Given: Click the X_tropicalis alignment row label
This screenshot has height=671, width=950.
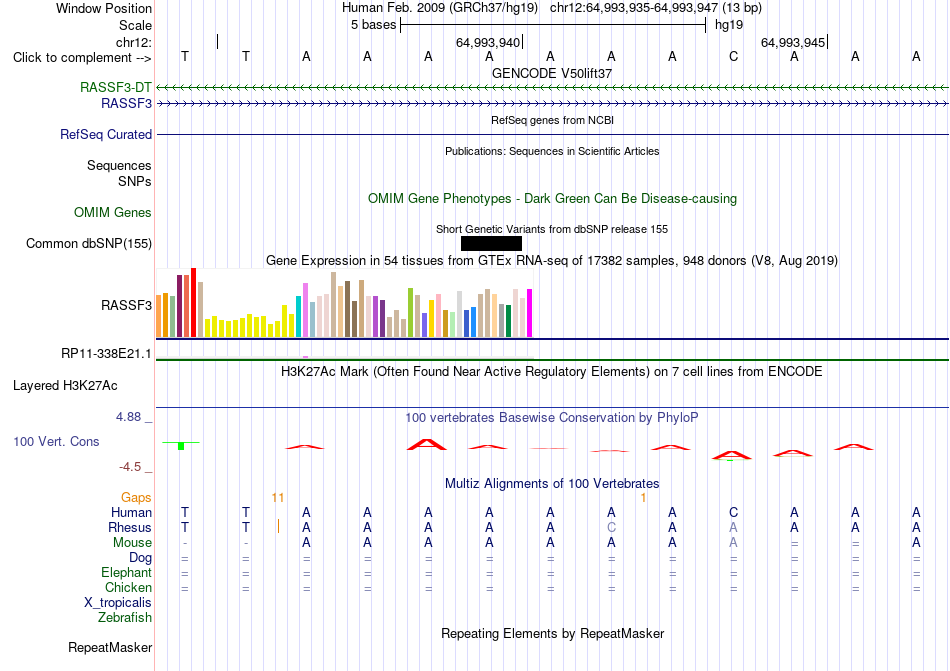Looking at the screenshot, I should (x=118, y=603).
